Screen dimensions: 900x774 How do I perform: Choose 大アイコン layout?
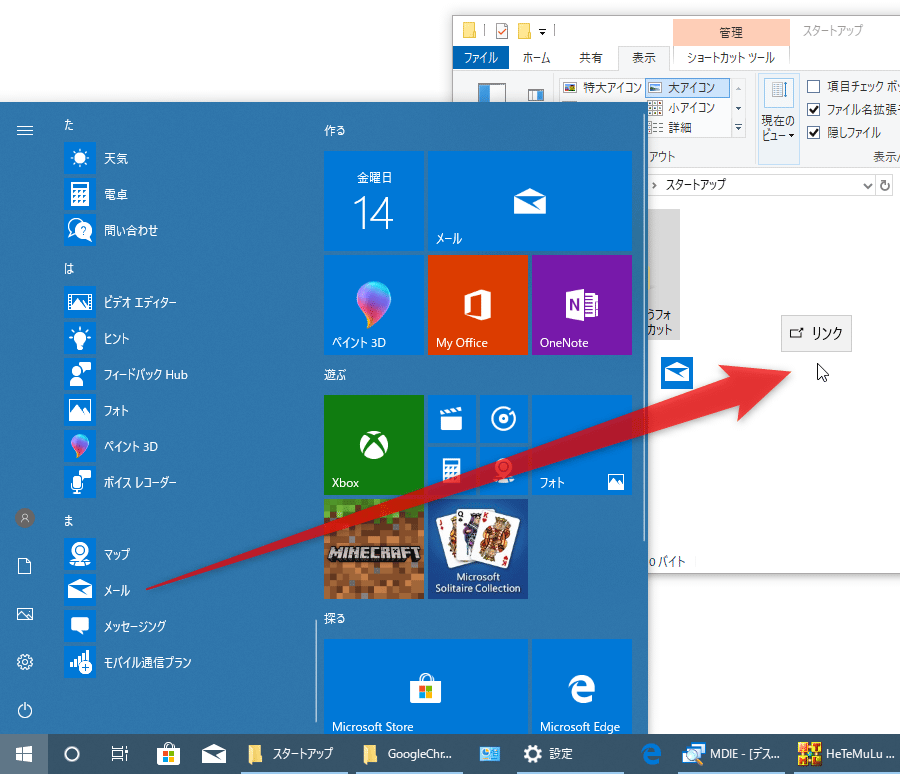688,87
